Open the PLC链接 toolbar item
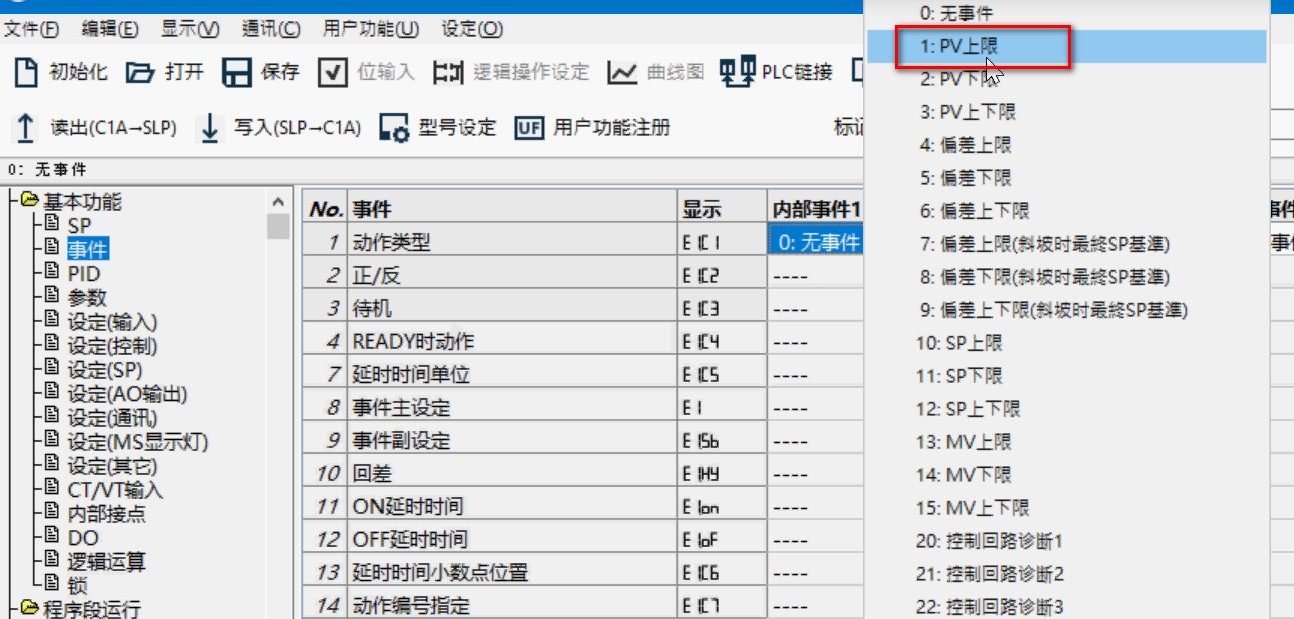Screen dimensions: 1294x619 click(x=737, y=72)
